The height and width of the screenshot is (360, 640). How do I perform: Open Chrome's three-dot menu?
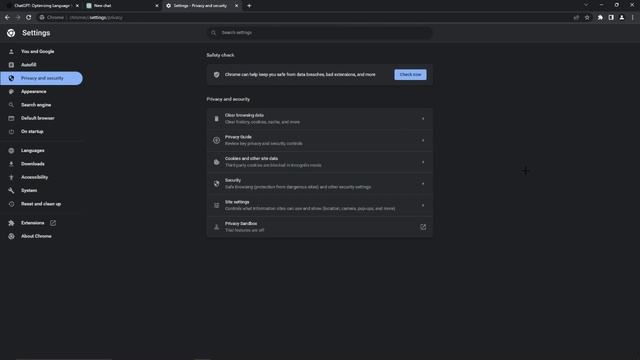[x=633, y=18]
